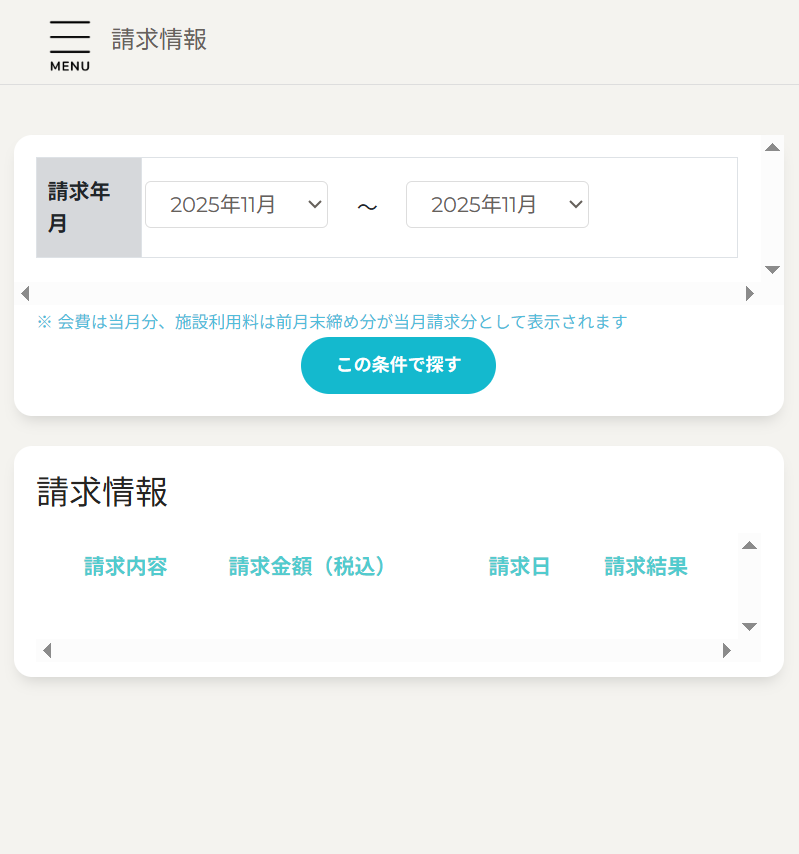
Task: Select the 請求内容 column header
Action: 125,567
